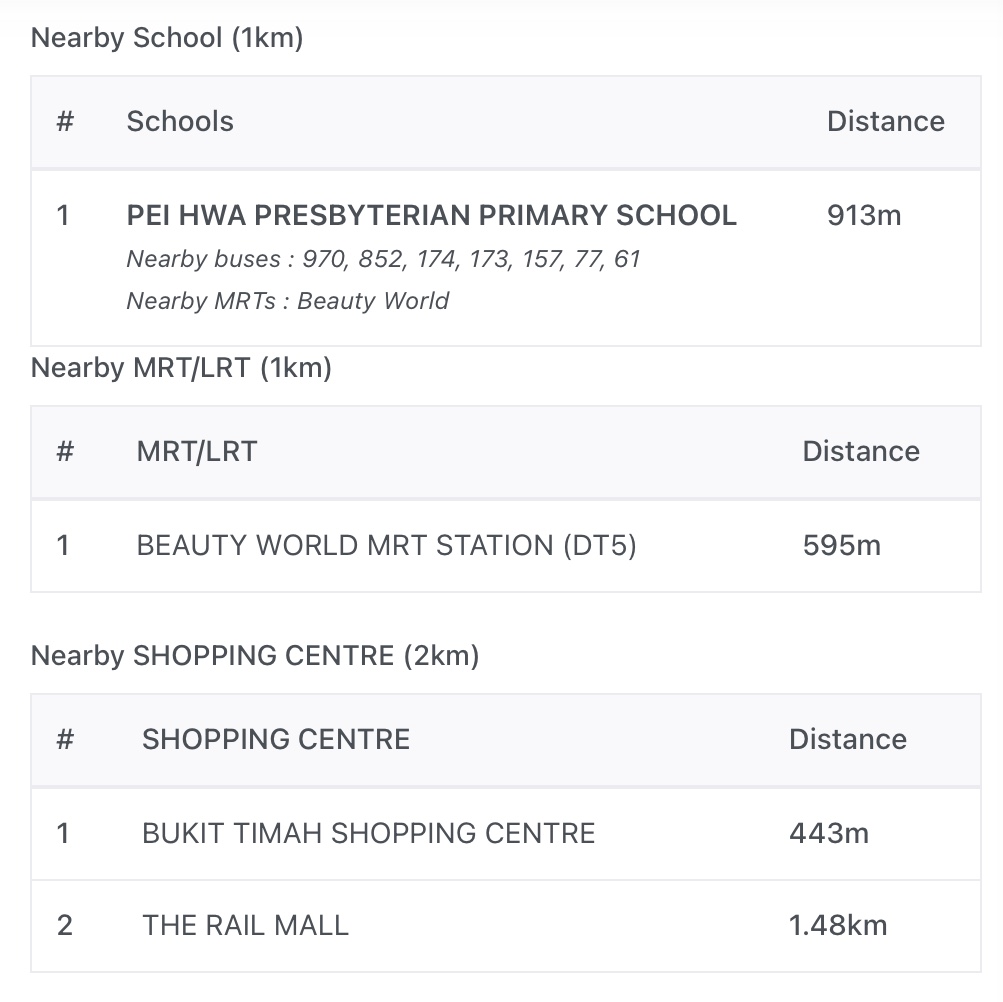Screen dimensions: 1003x1002
Task: Click Distance header in Shopping Centre table
Action: pyautogui.click(x=847, y=739)
